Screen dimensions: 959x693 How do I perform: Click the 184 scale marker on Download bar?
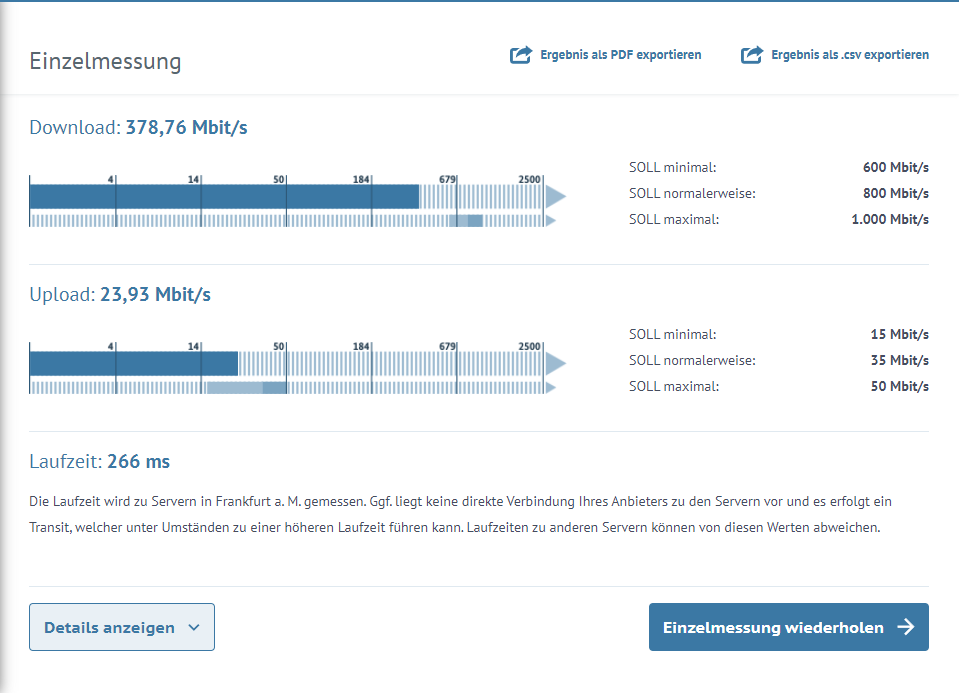(362, 179)
